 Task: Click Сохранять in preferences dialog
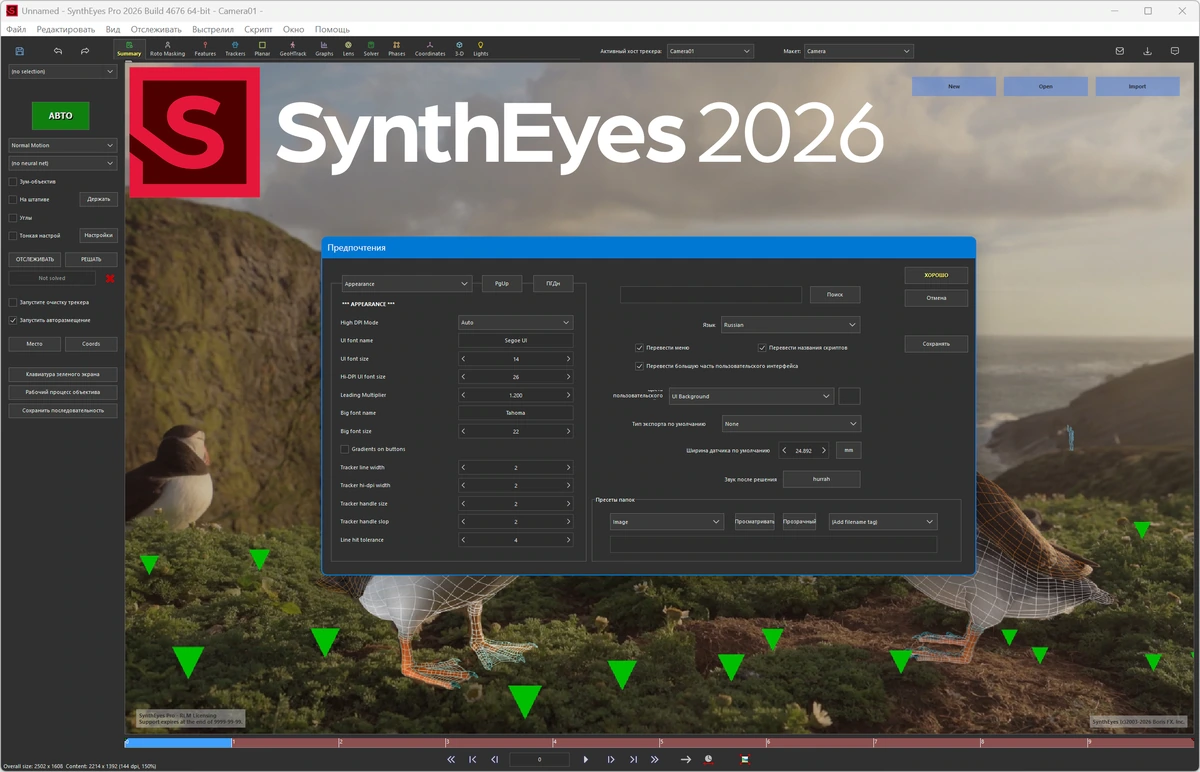[936, 343]
